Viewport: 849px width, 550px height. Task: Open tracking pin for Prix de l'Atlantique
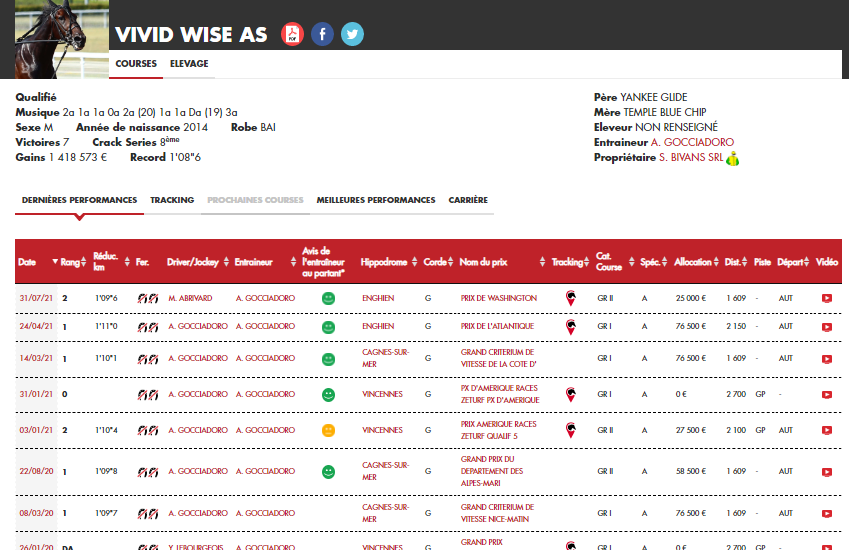click(570, 327)
